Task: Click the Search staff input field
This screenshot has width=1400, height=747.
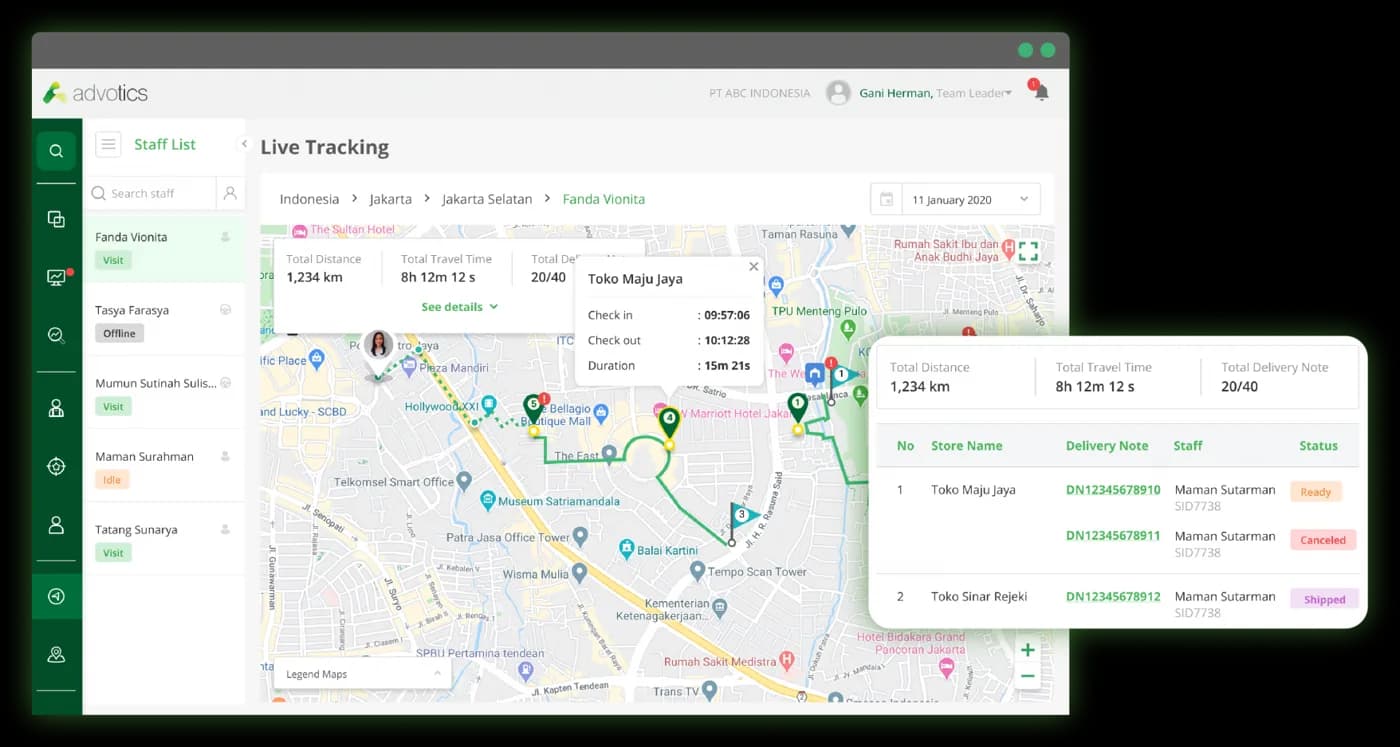Action: [151, 193]
